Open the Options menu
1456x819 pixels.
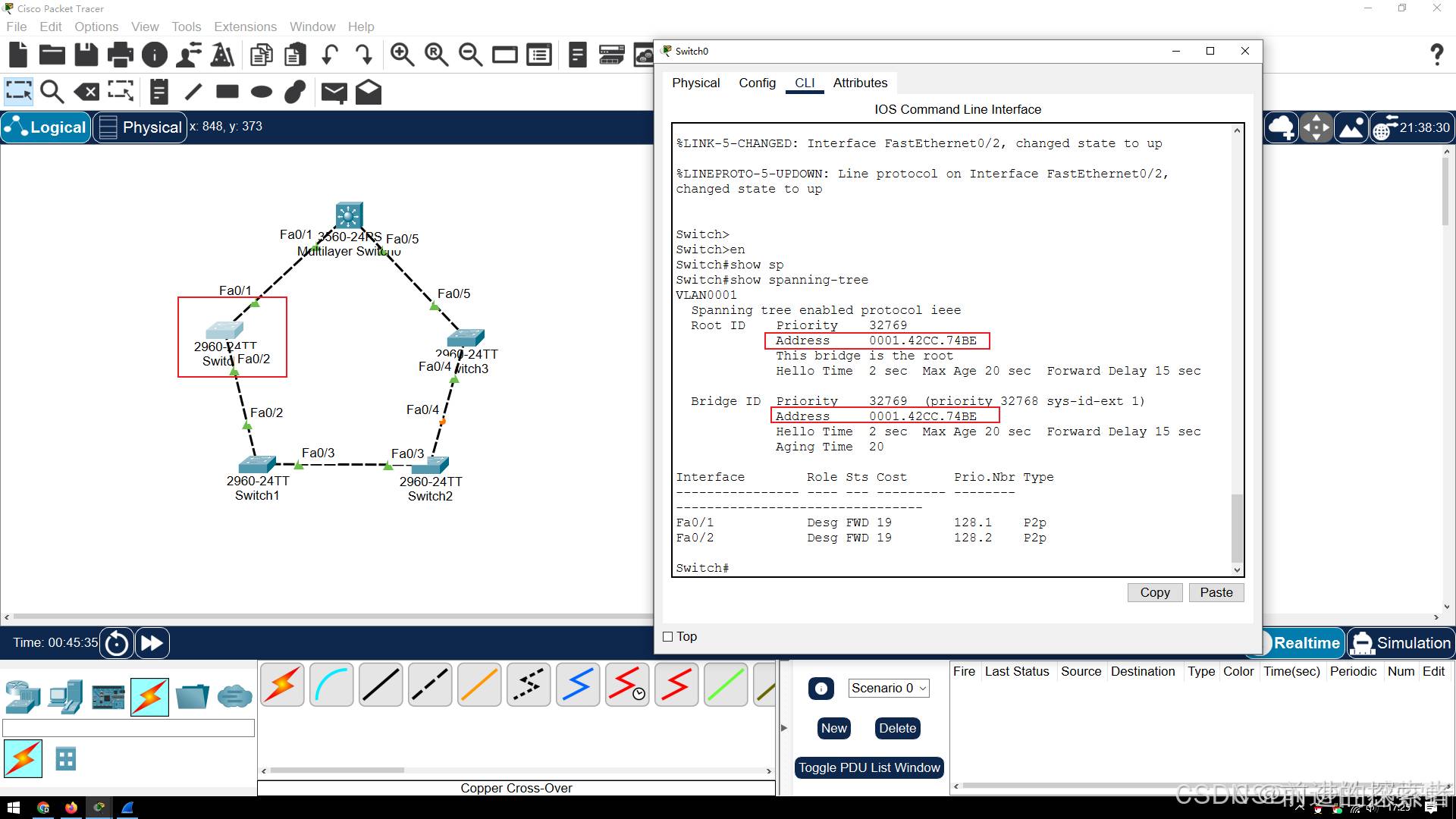pyautogui.click(x=96, y=27)
